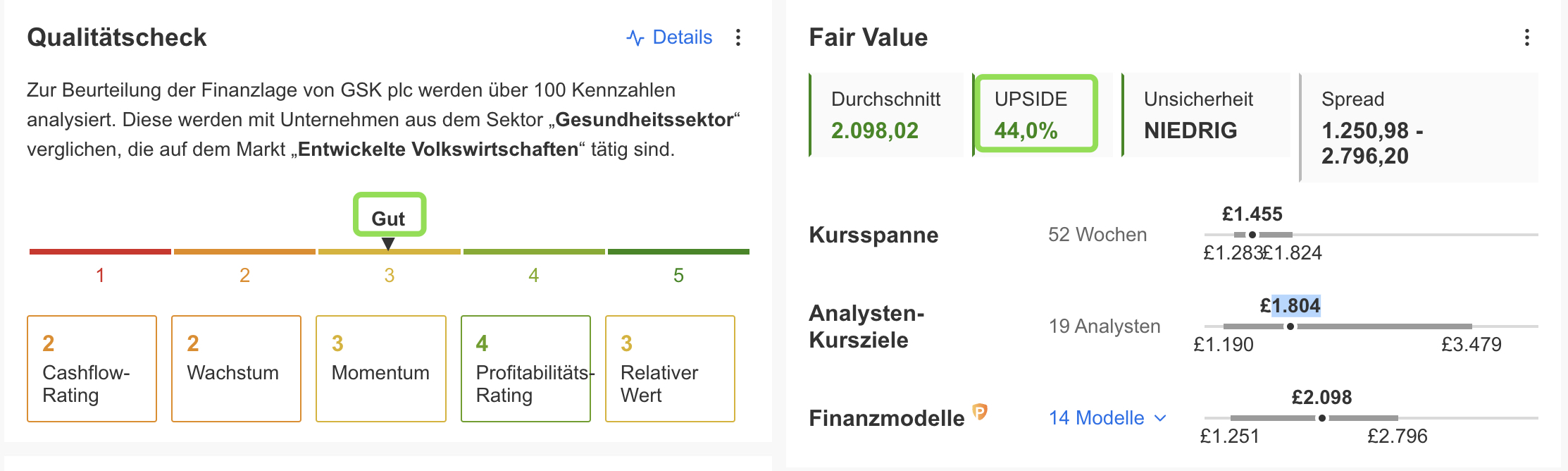The height and width of the screenshot is (471, 1568).
Task: Open the Relativer Wert card
Action: [x=670, y=369]
